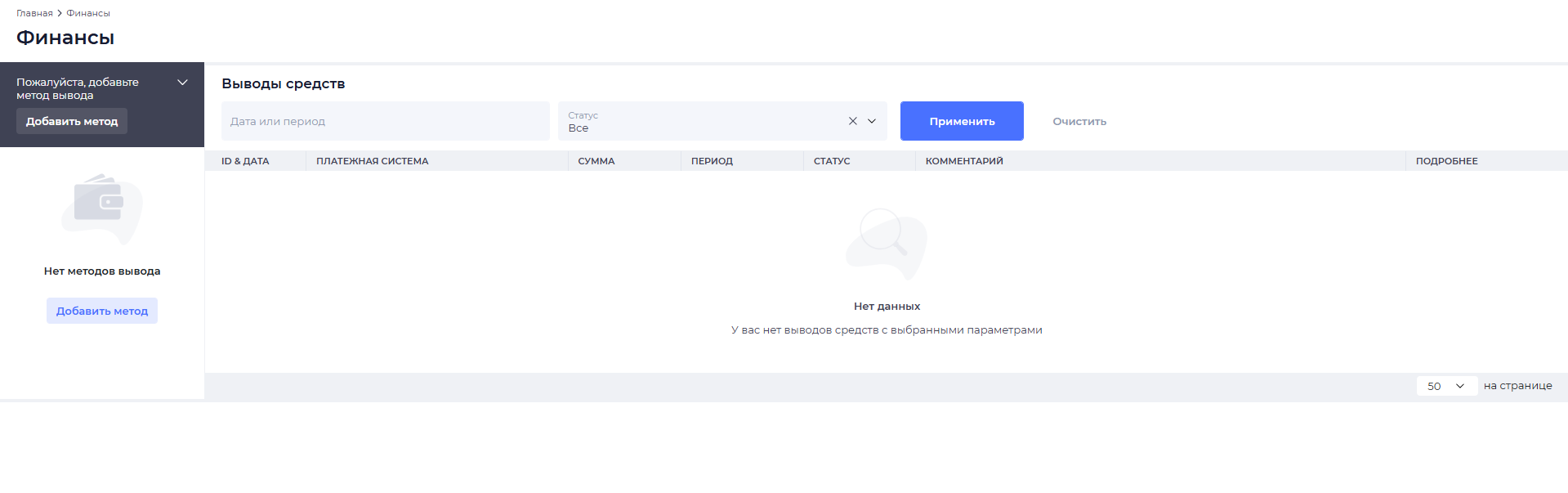Click the ID & ДАТА column header
This screenshot has height=493, width=1568.
(245, 161)
